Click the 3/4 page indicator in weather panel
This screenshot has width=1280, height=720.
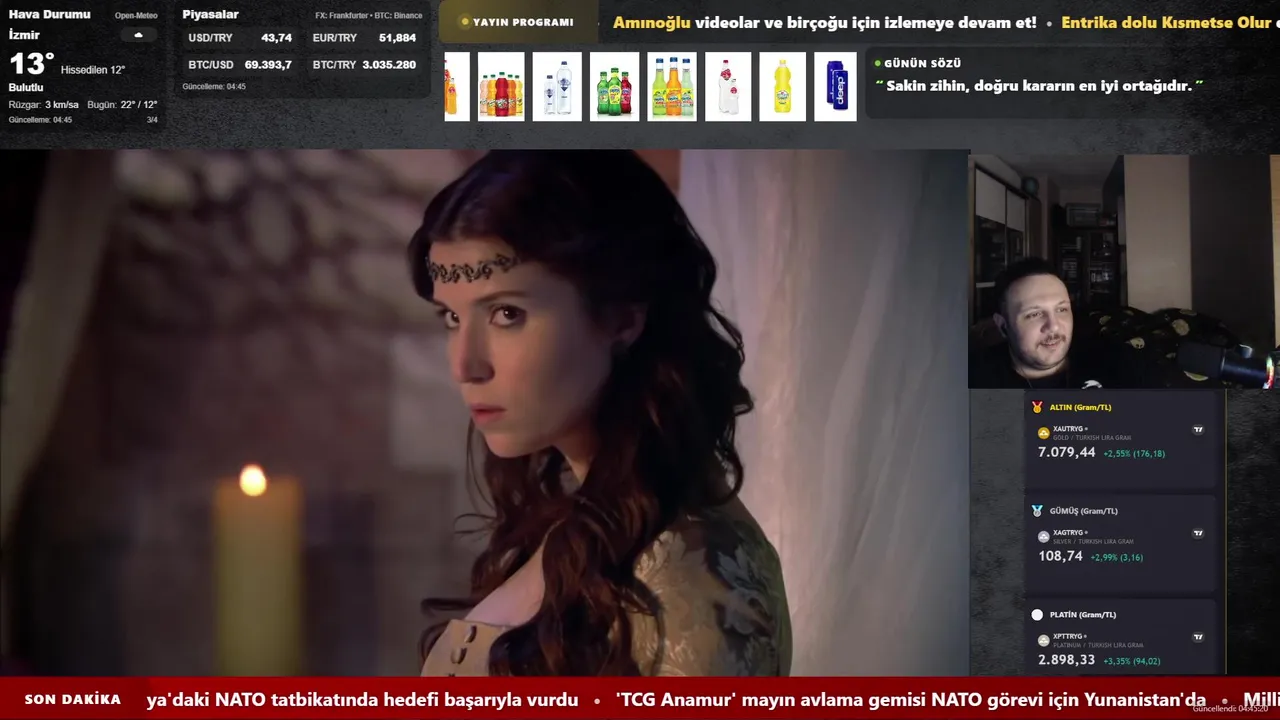(152, 120)
